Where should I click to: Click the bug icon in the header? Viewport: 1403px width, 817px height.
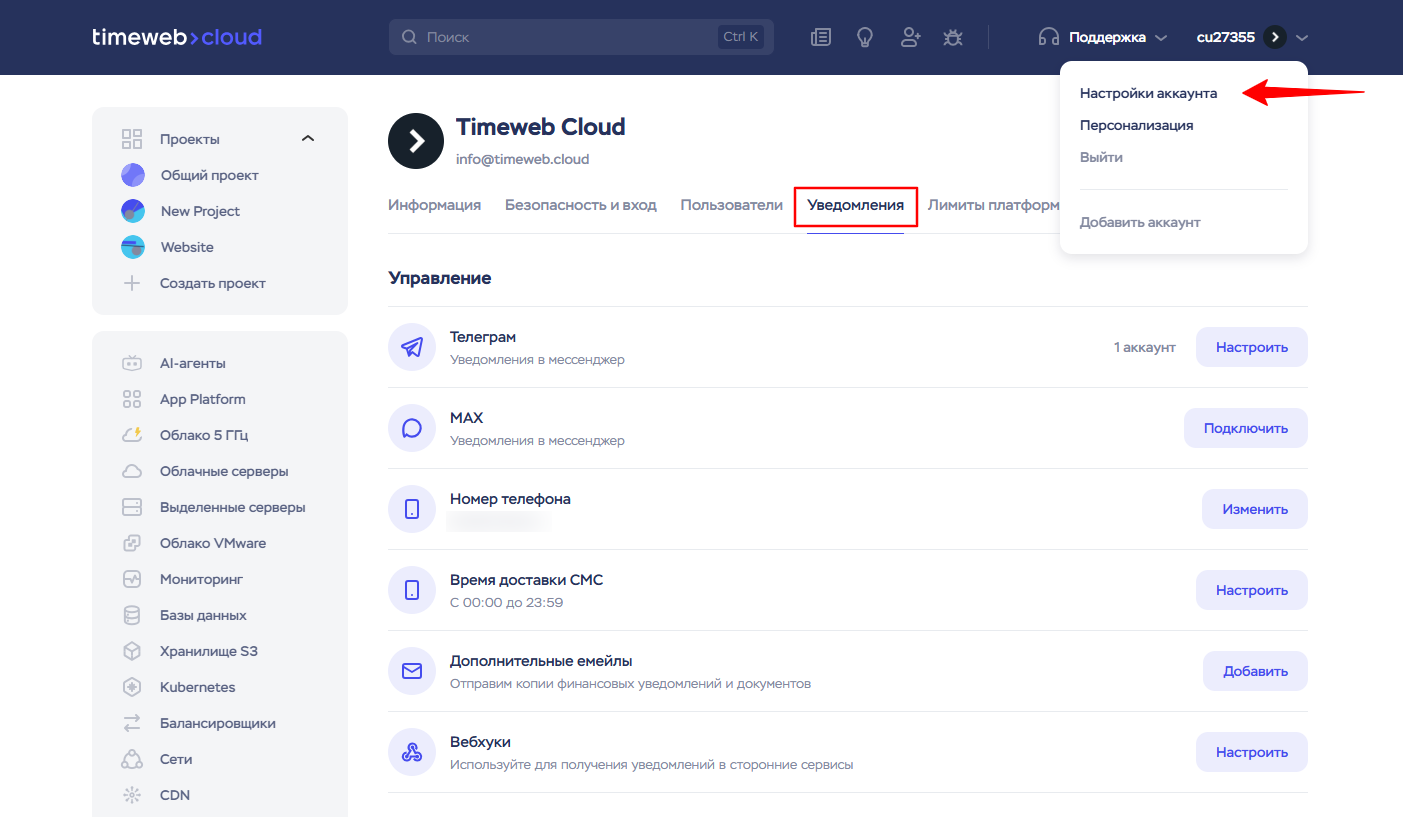point(953,37)
